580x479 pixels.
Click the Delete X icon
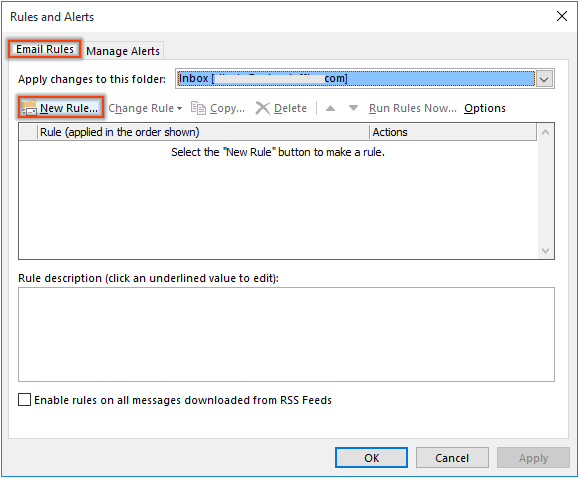[x=263, y=108]
